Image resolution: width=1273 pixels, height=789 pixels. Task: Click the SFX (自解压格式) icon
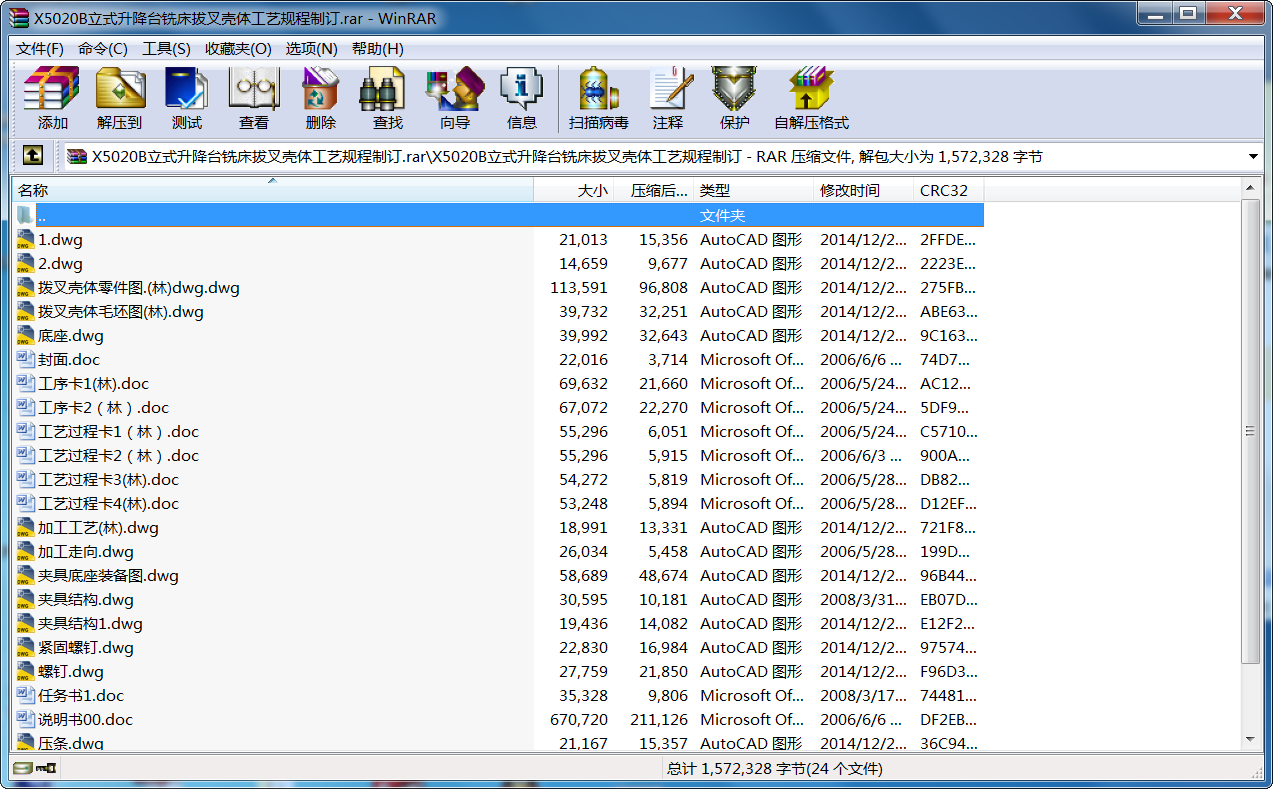(811, 98)
